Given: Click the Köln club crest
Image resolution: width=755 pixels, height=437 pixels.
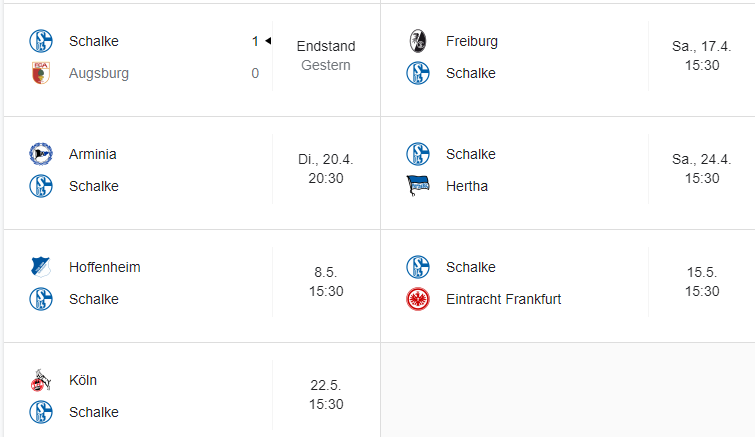Looking at the screenshot, I should (x=40, y=380).
